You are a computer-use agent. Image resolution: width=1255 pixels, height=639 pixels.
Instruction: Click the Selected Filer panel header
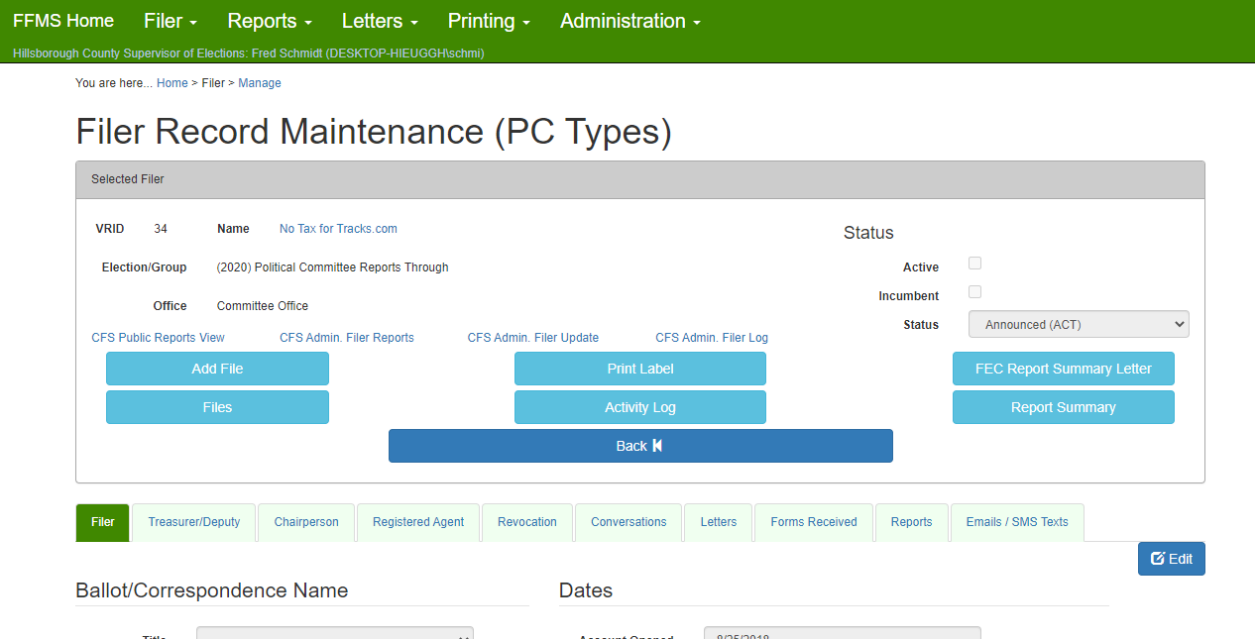(640, 179)
